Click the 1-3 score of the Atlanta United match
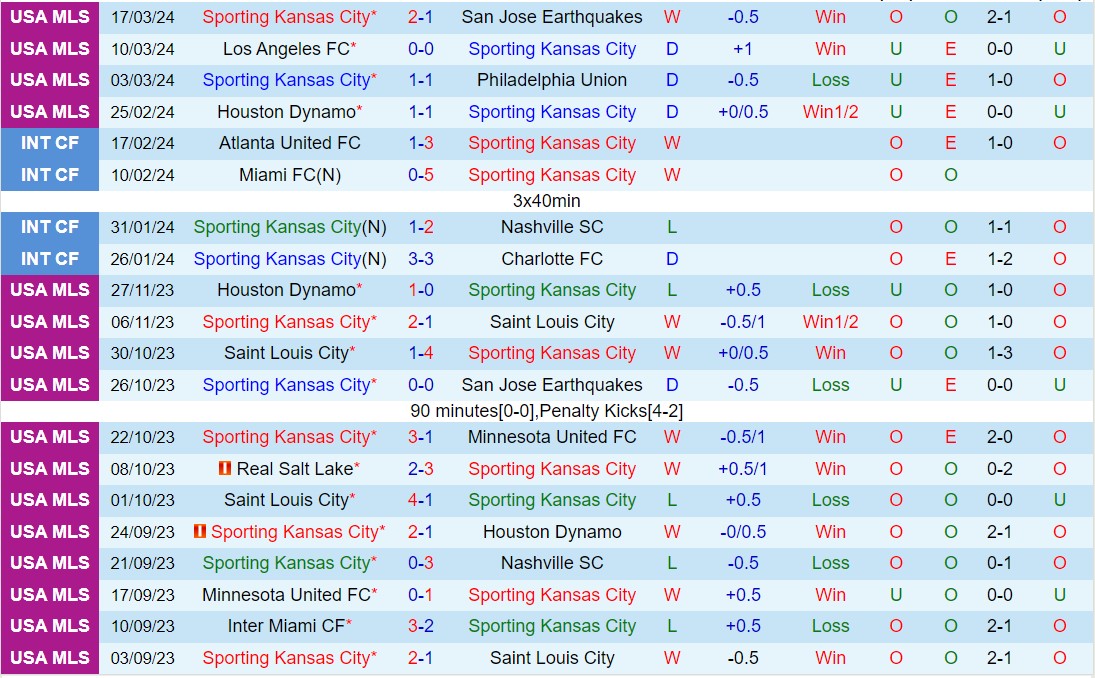Viewport: 1095px width, 678px height. (421, 143)
